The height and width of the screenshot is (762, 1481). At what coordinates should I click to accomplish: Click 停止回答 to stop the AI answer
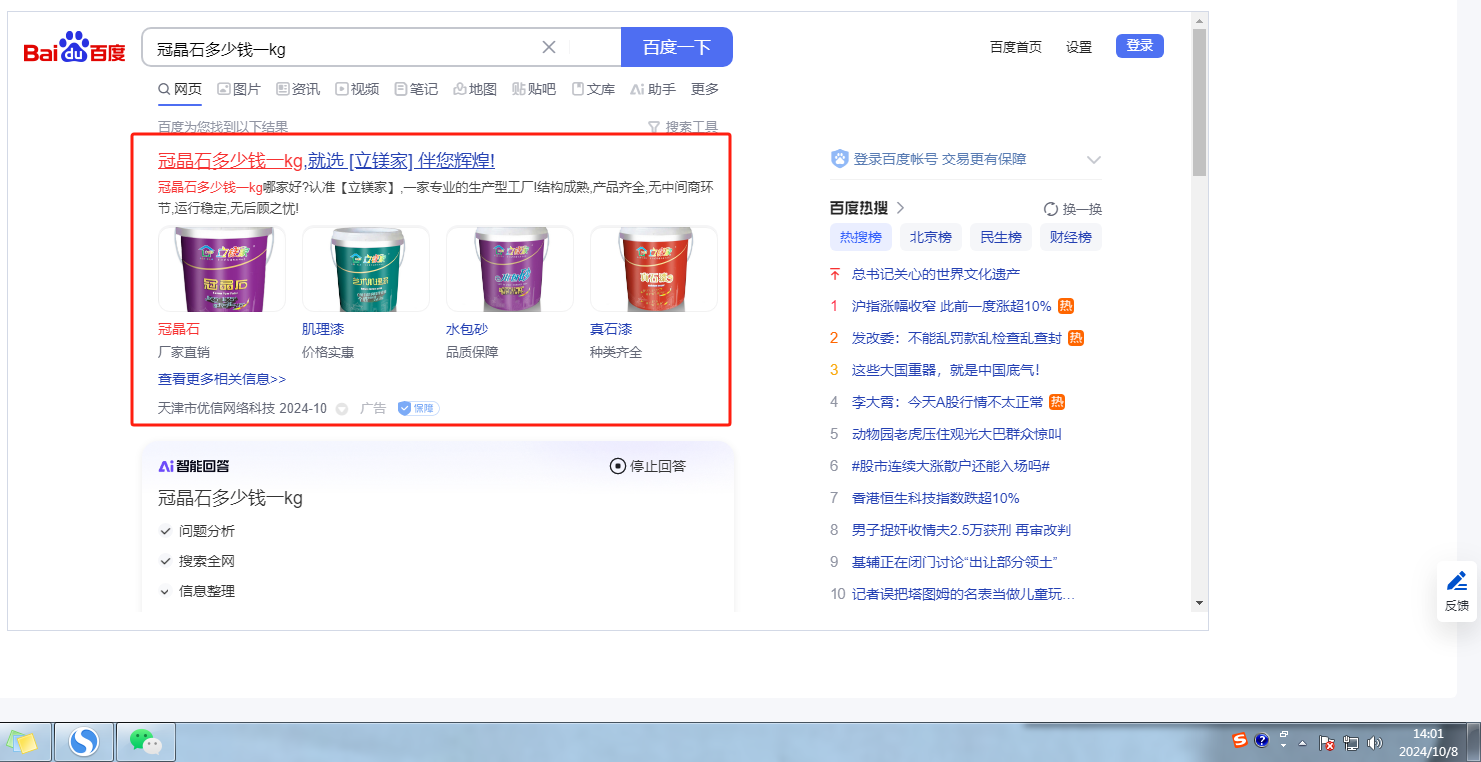click(x=648, y=466)
